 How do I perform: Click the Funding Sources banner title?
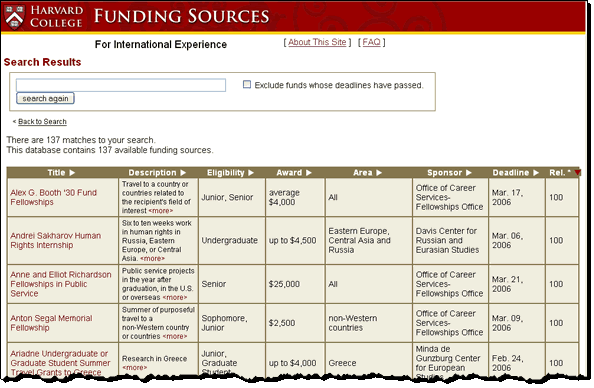click(181, 16)
